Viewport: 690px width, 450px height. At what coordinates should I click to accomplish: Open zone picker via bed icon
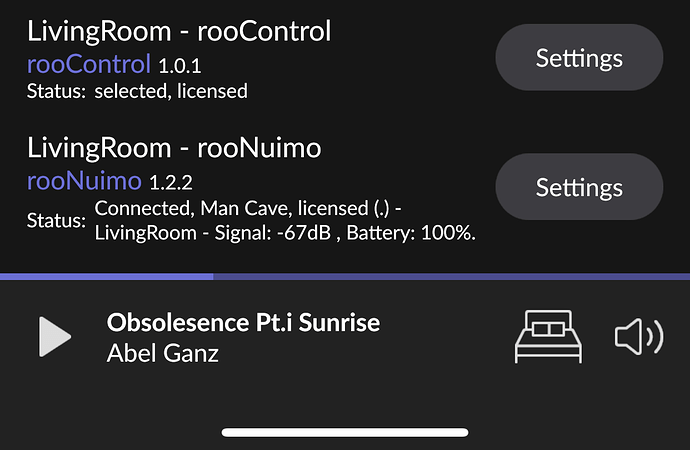point(548,337)
